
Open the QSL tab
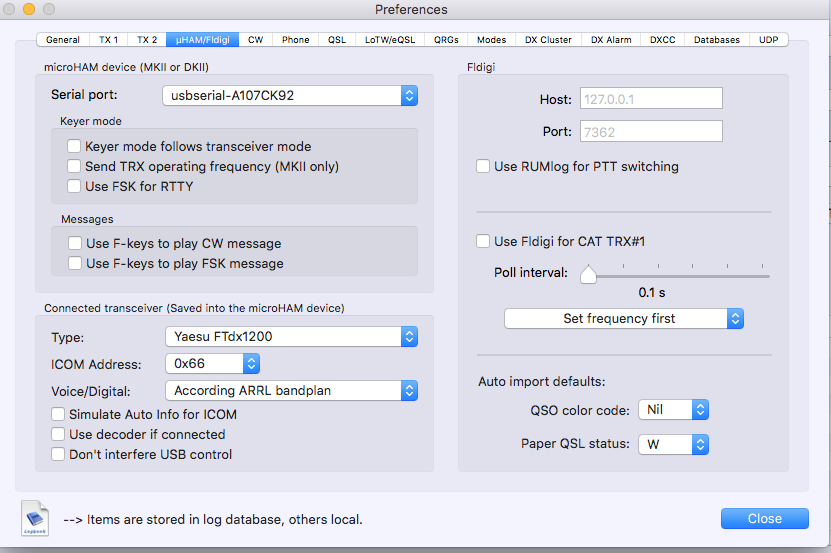[337, 40]
